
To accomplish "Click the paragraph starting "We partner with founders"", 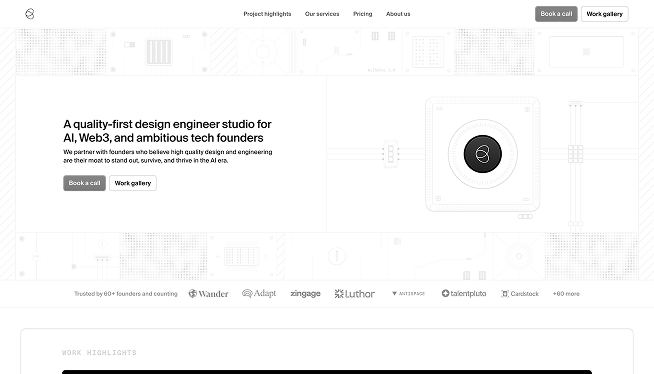I will click(x=168, y=156).
